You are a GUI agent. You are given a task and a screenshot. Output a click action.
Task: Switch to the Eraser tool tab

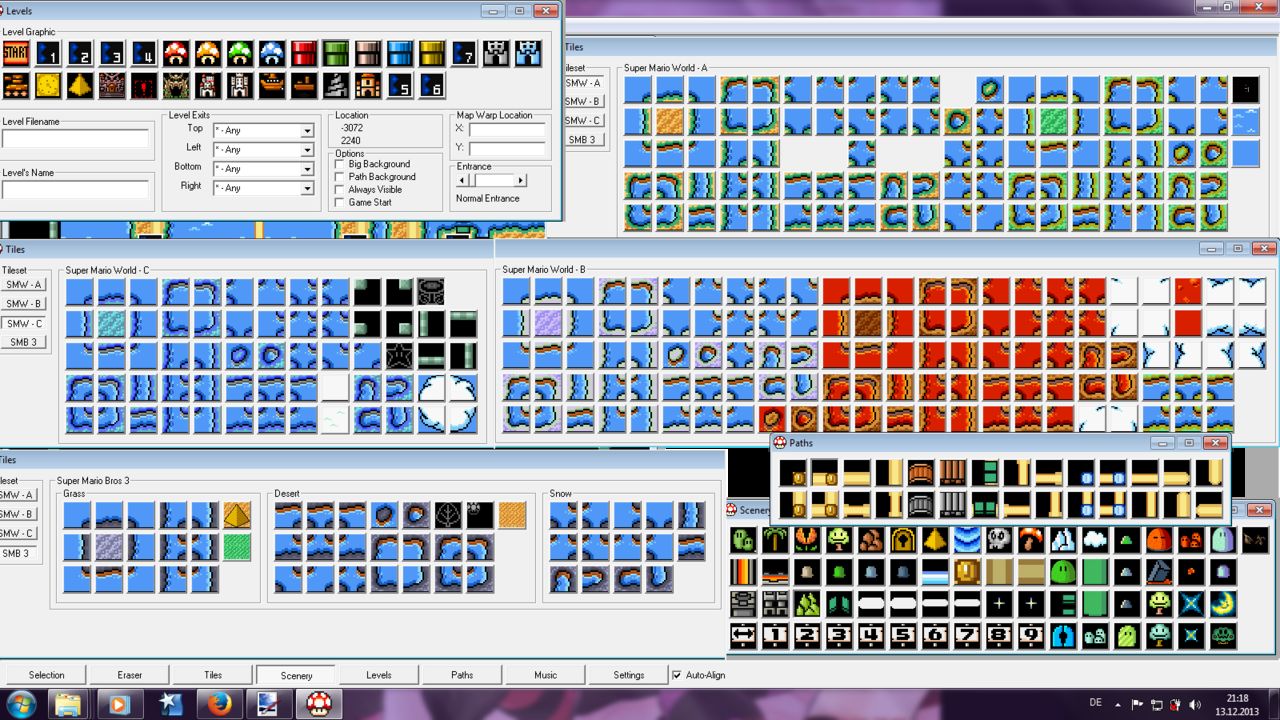(130, 675)
